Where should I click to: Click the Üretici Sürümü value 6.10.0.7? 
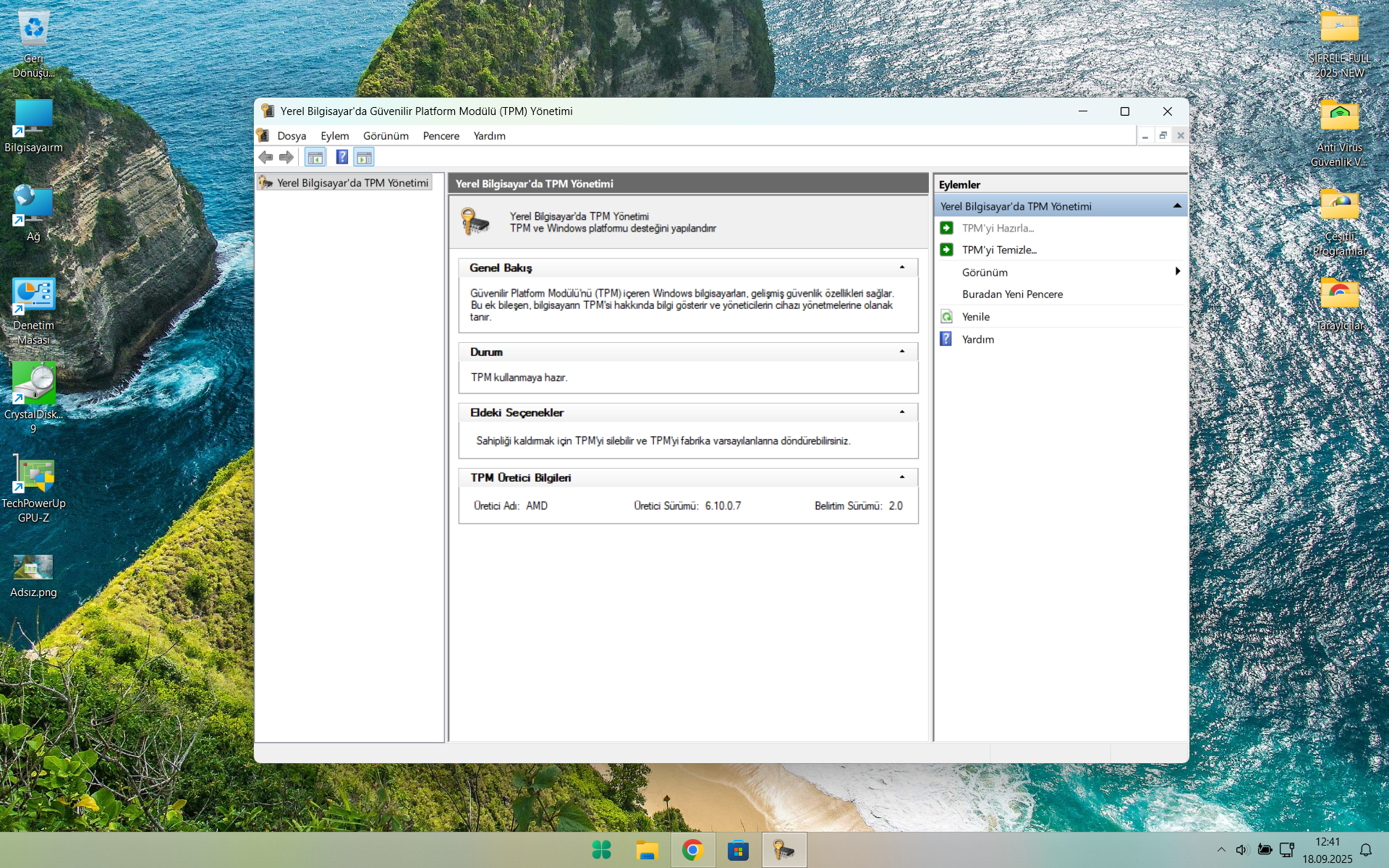[723, 506]
